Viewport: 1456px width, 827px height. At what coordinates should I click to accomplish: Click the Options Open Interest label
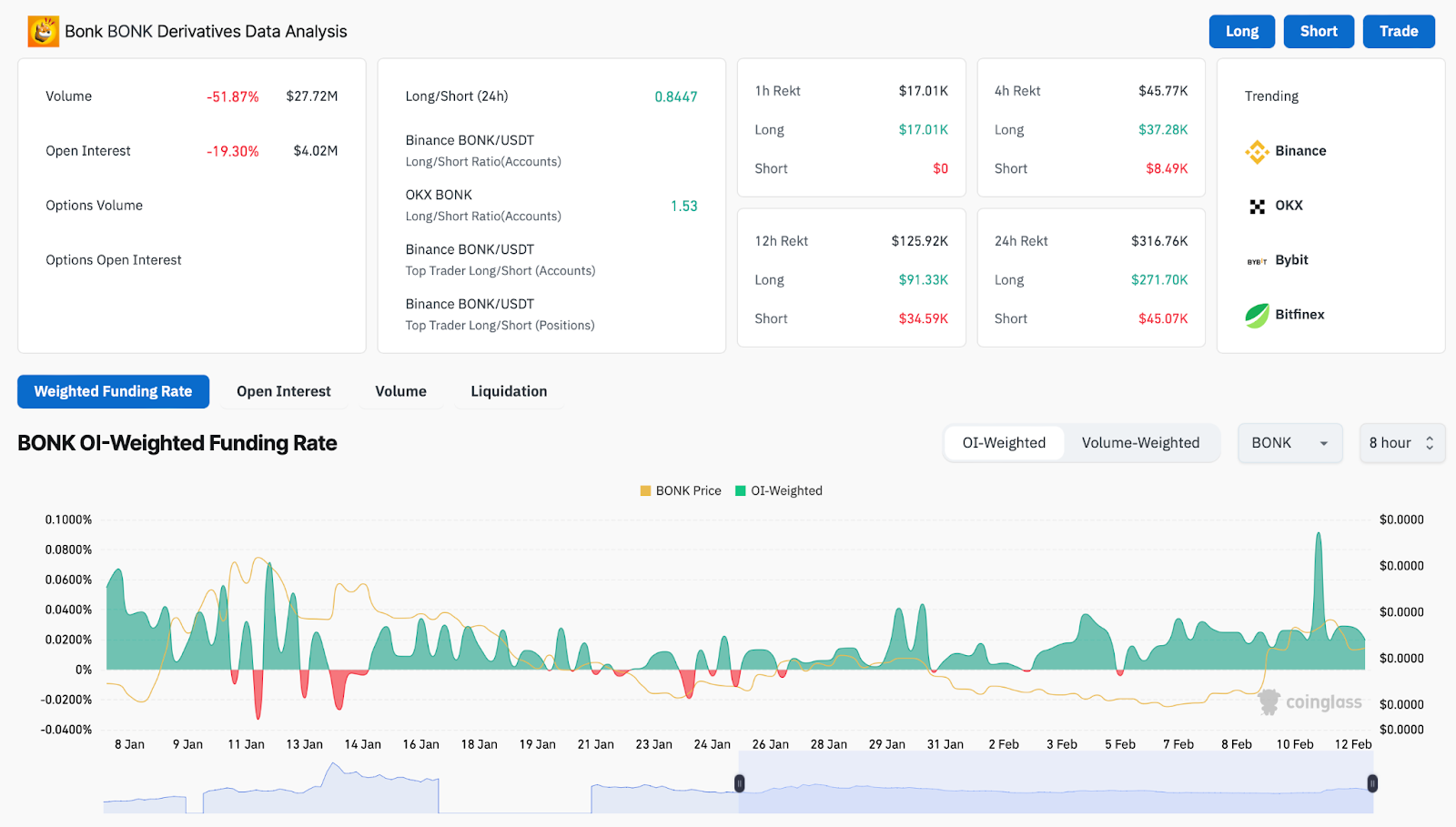click(x=114, y=260)
